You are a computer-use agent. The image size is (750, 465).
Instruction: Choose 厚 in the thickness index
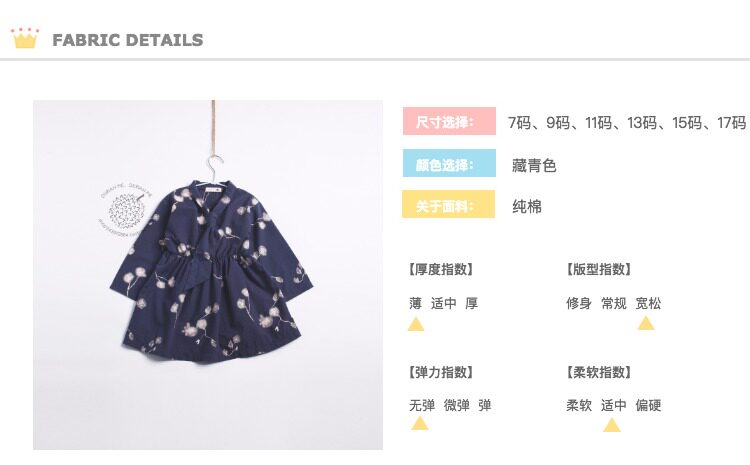472,303
